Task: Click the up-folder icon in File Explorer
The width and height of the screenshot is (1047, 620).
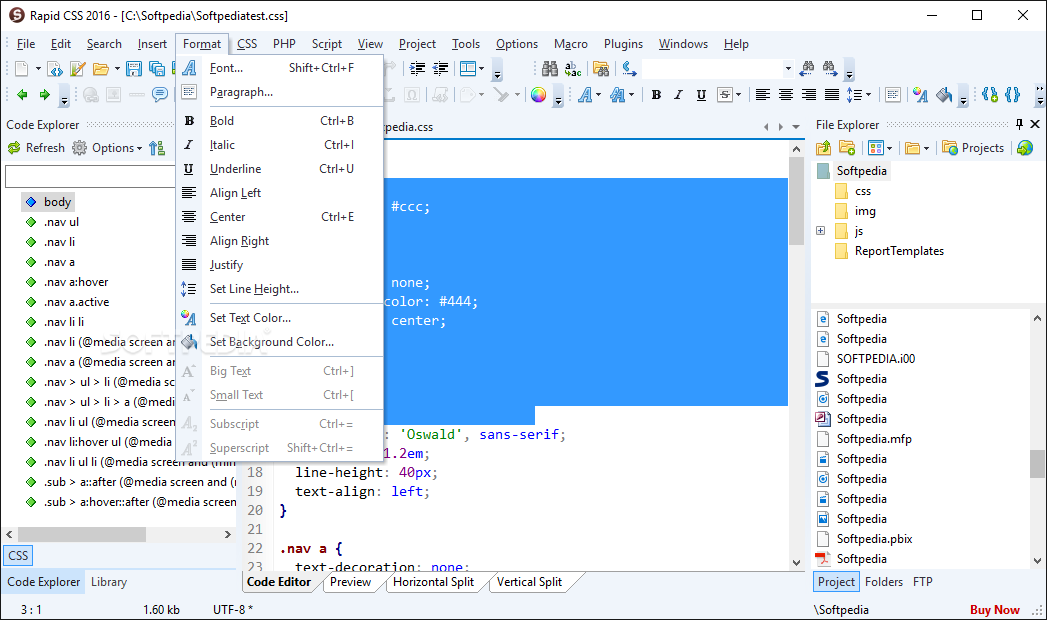Action: [x=823, y=147]
